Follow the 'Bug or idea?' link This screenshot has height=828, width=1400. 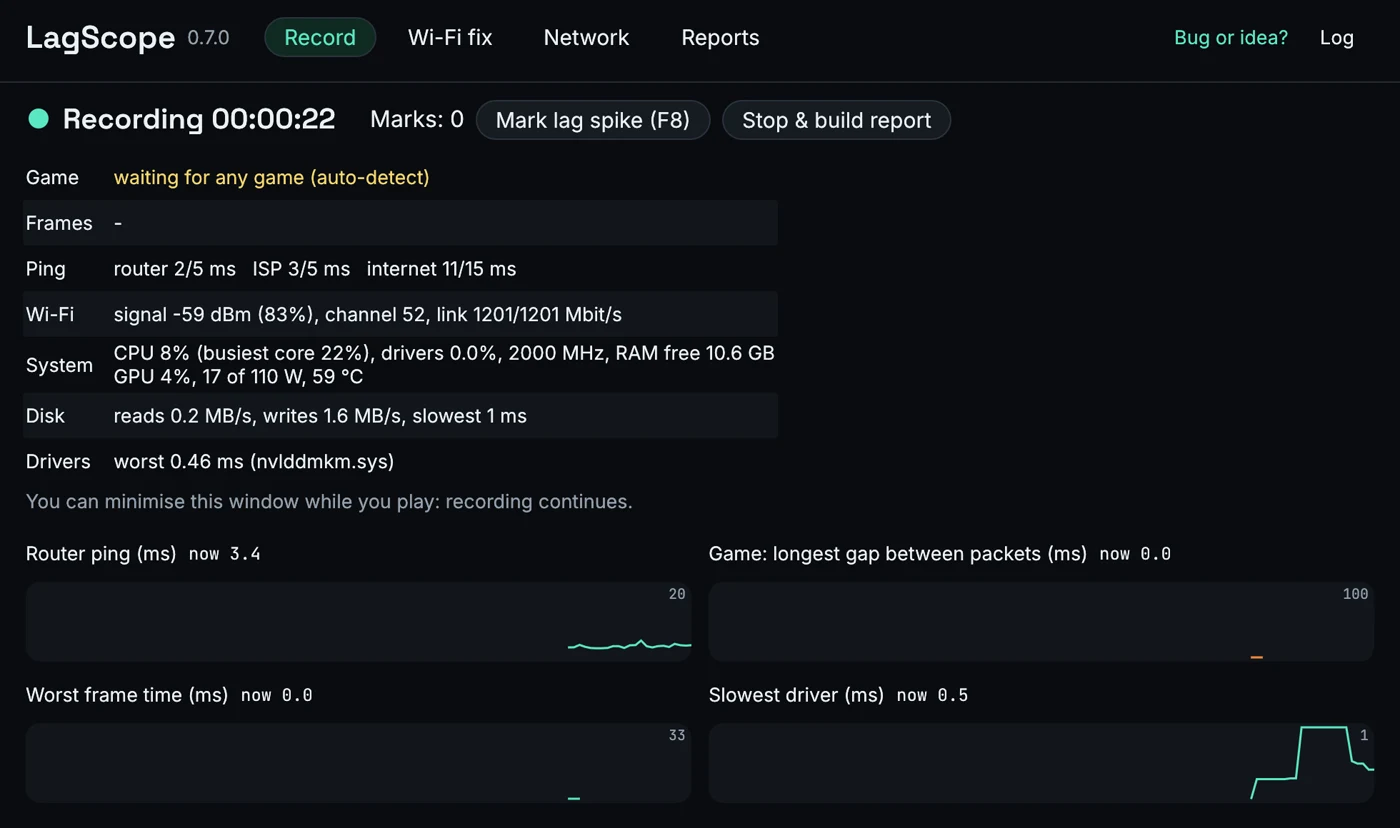click(1231, 37)
